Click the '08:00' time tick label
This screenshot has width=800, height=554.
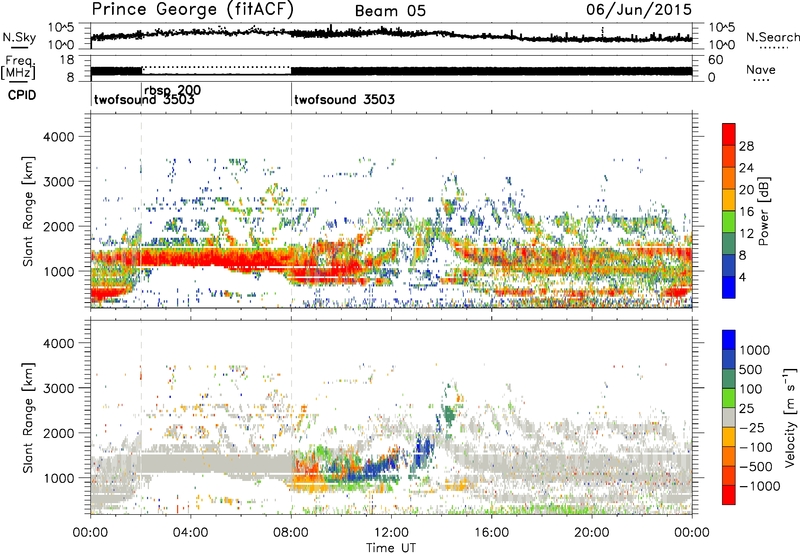[x=291, y=533]
